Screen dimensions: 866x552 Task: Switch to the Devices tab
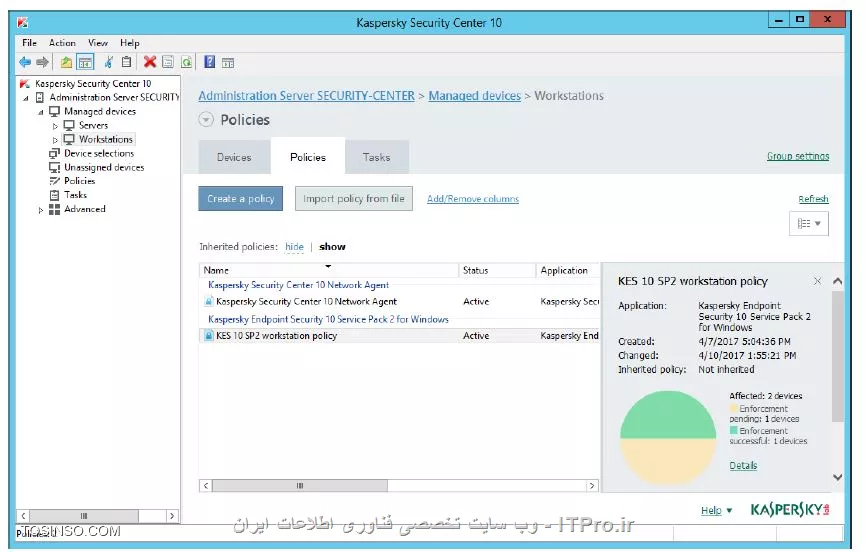pyautogui.click(x=234, y=157)
